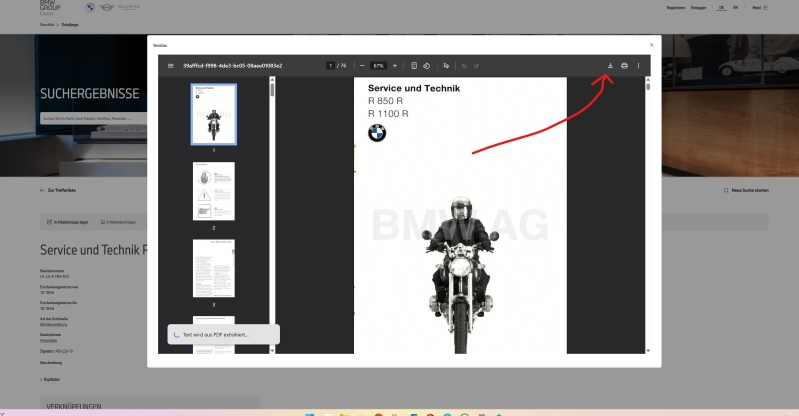Click Neue Suche starten
Viewport: 799px width, 416px height.
746,190
